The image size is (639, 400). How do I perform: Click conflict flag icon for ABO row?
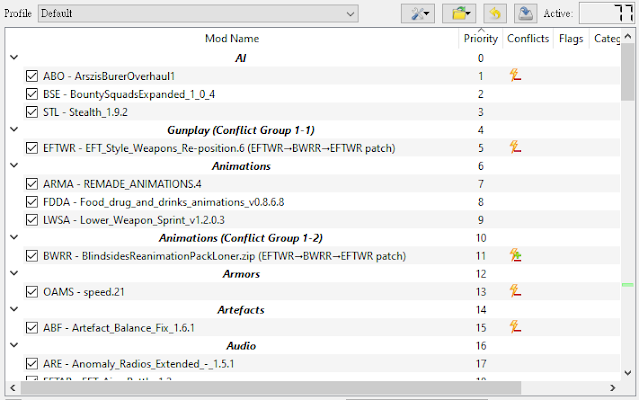click(x=515, y=75)
